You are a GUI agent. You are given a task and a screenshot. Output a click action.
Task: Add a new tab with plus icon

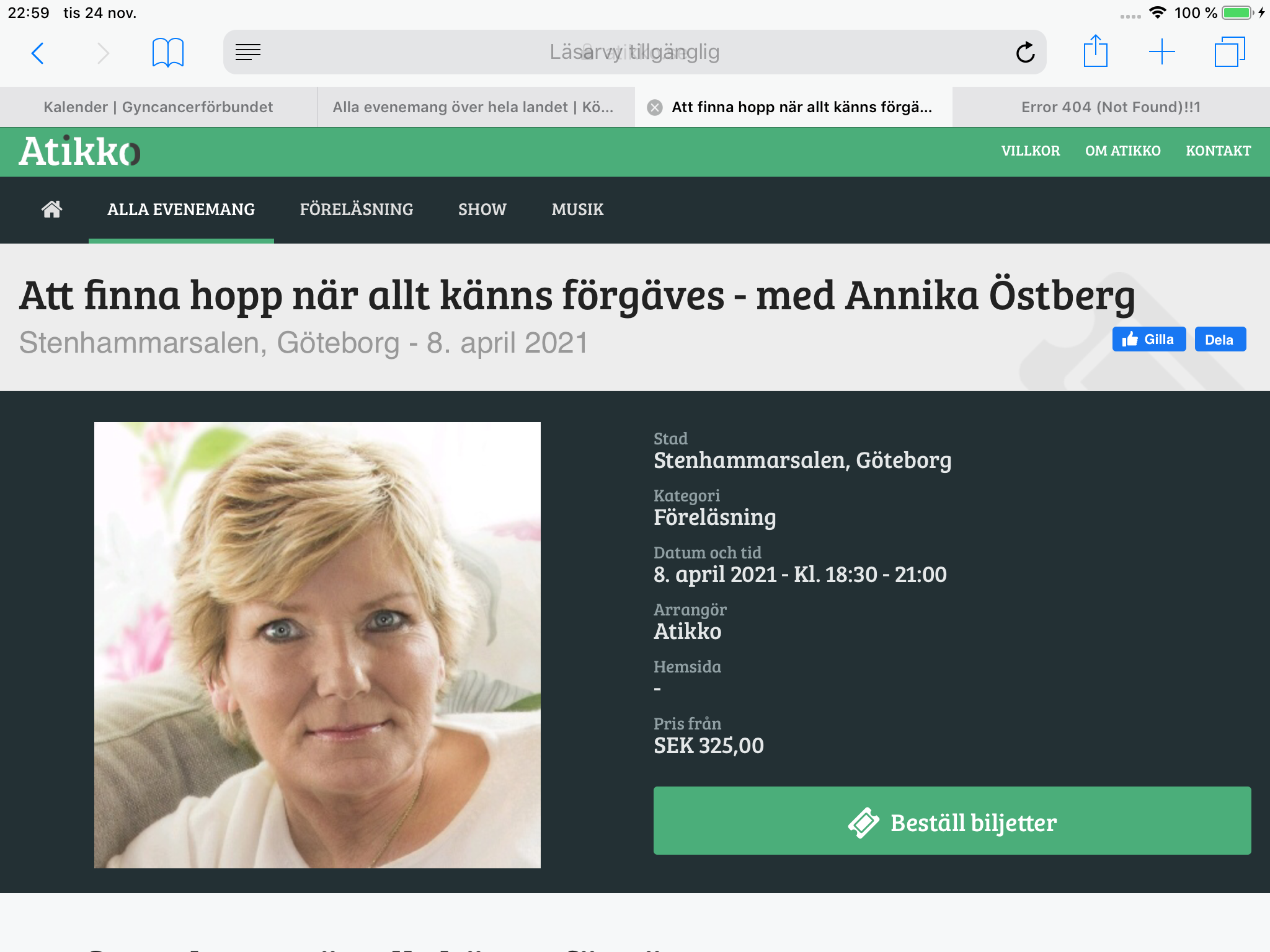tap(1162, 52)
